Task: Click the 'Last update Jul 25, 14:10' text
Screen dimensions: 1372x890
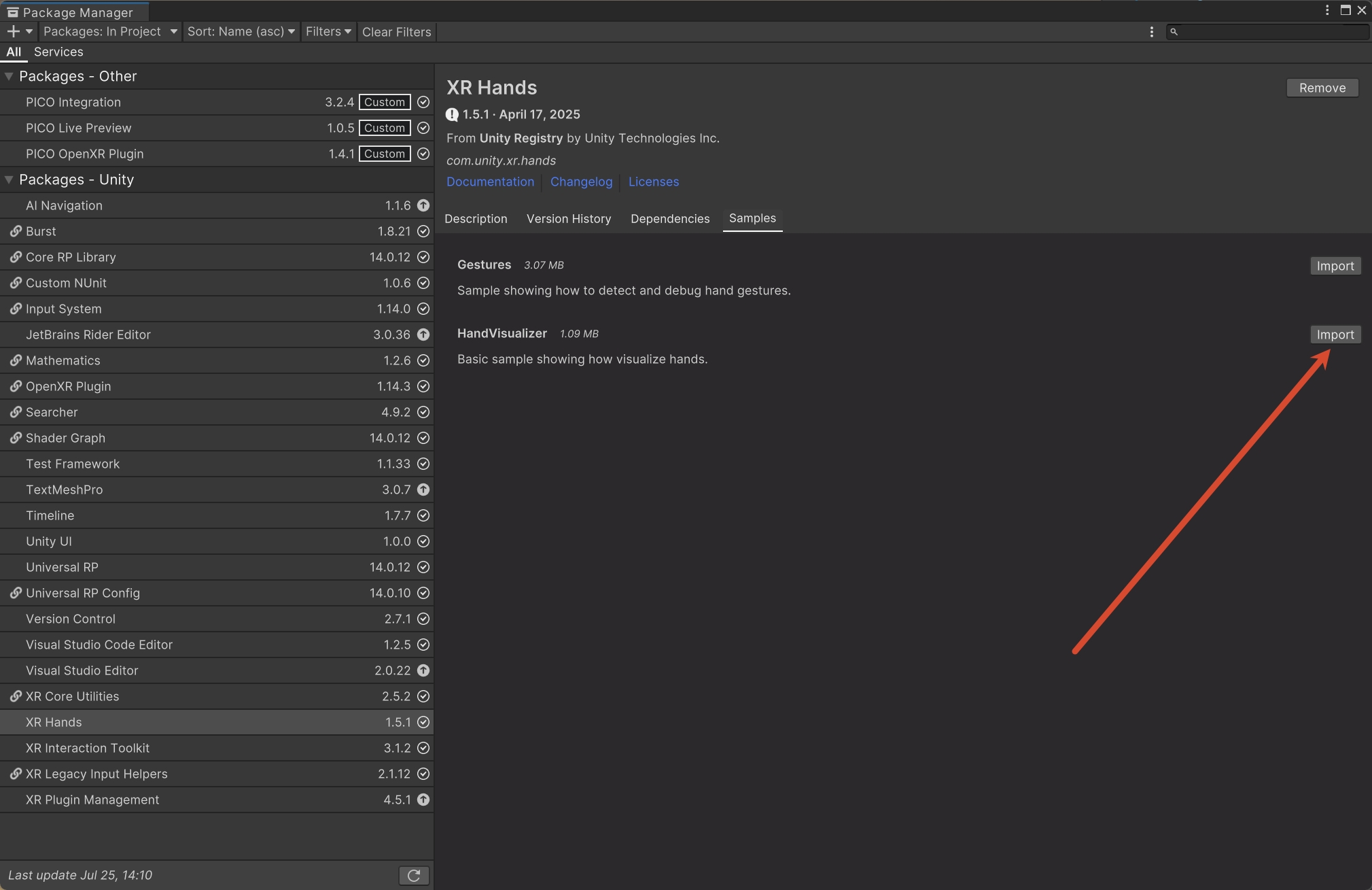Action: [80, 875]
